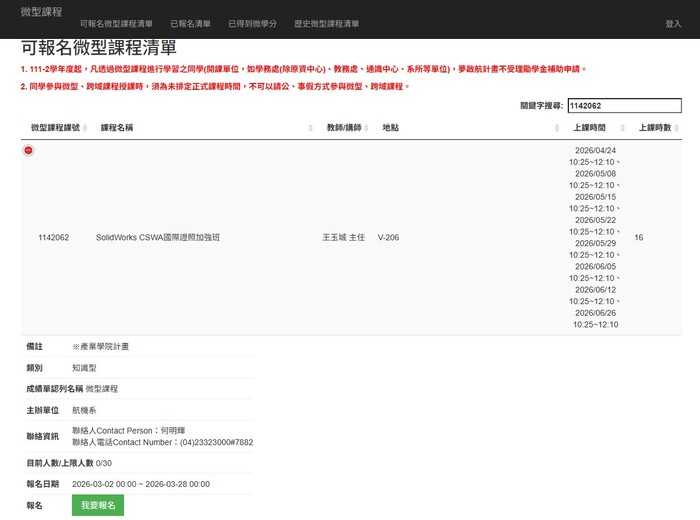Sort by 課程名稱 column arrows
The image size is (700, 520).
(310, 128)
